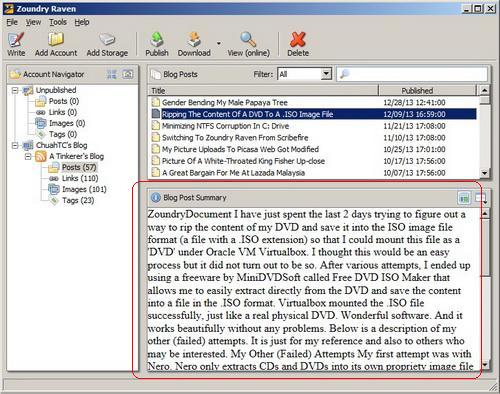This screenshot has height=394, width=500.
Task: Open the Download button's dropdown arrow
Action: 219,43
